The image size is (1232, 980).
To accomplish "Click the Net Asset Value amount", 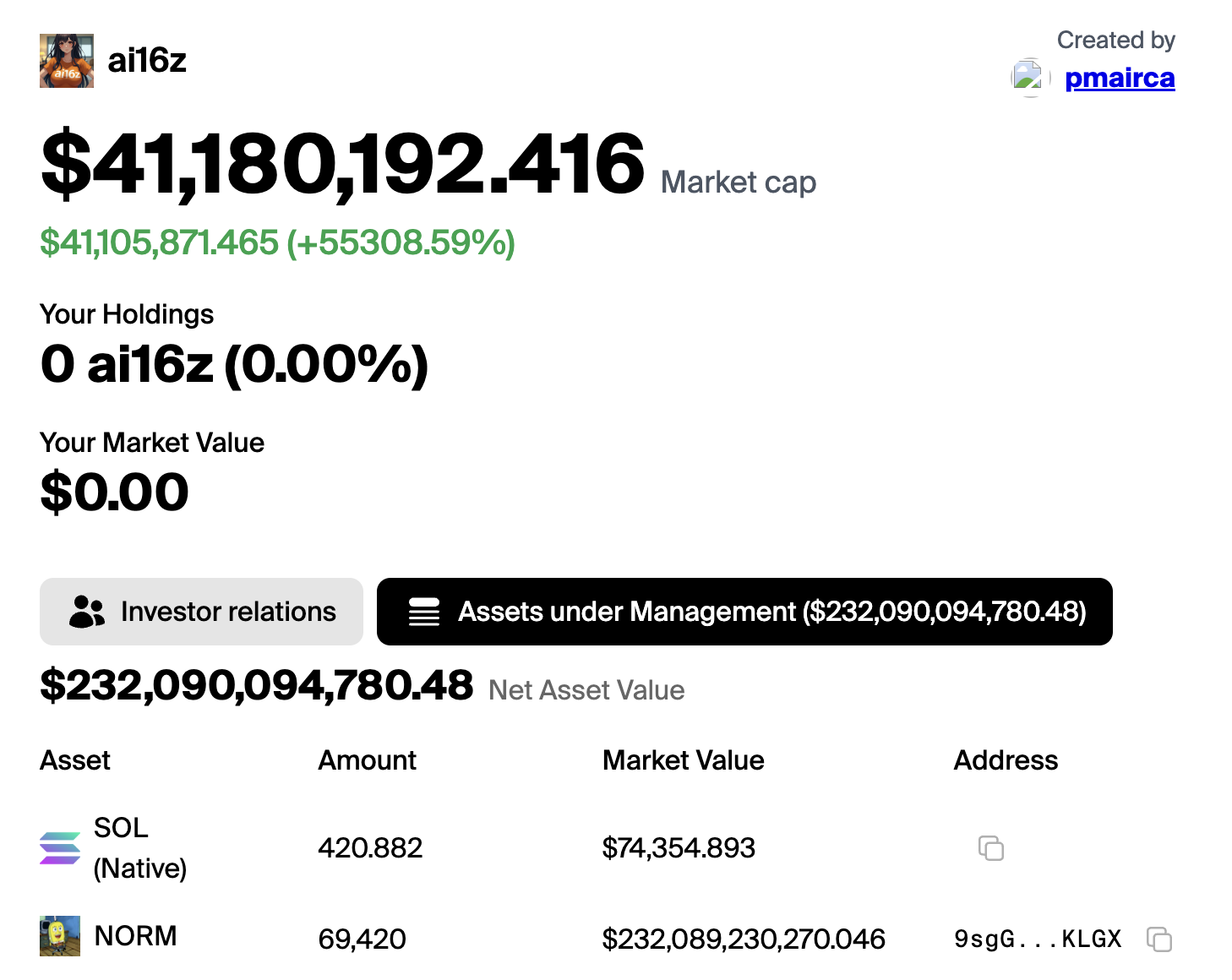I will [x=256, y=685].
